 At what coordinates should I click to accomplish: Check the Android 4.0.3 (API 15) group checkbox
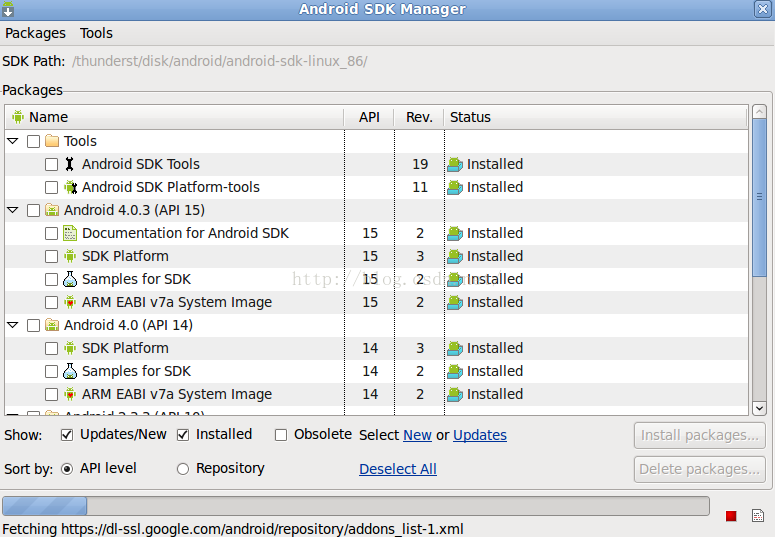[33, 210]
